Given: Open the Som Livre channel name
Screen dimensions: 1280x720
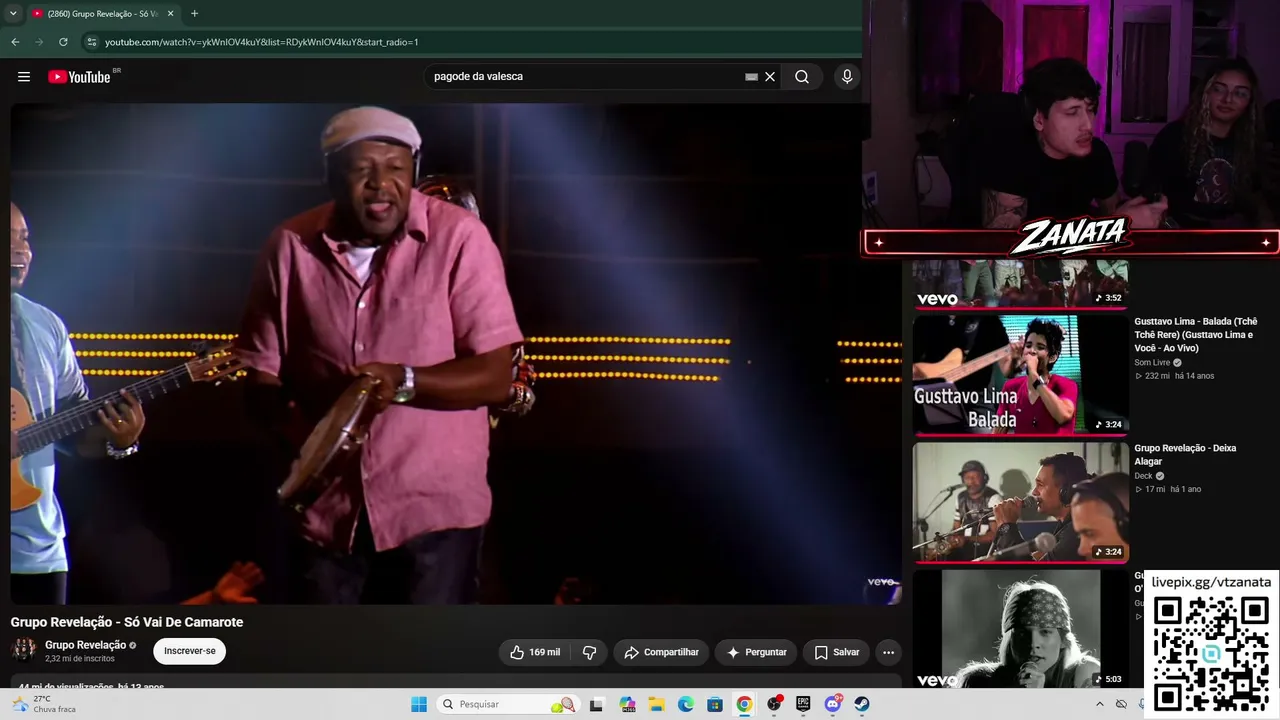Looking at the screenshot, I should click(x=1152, y=362).
